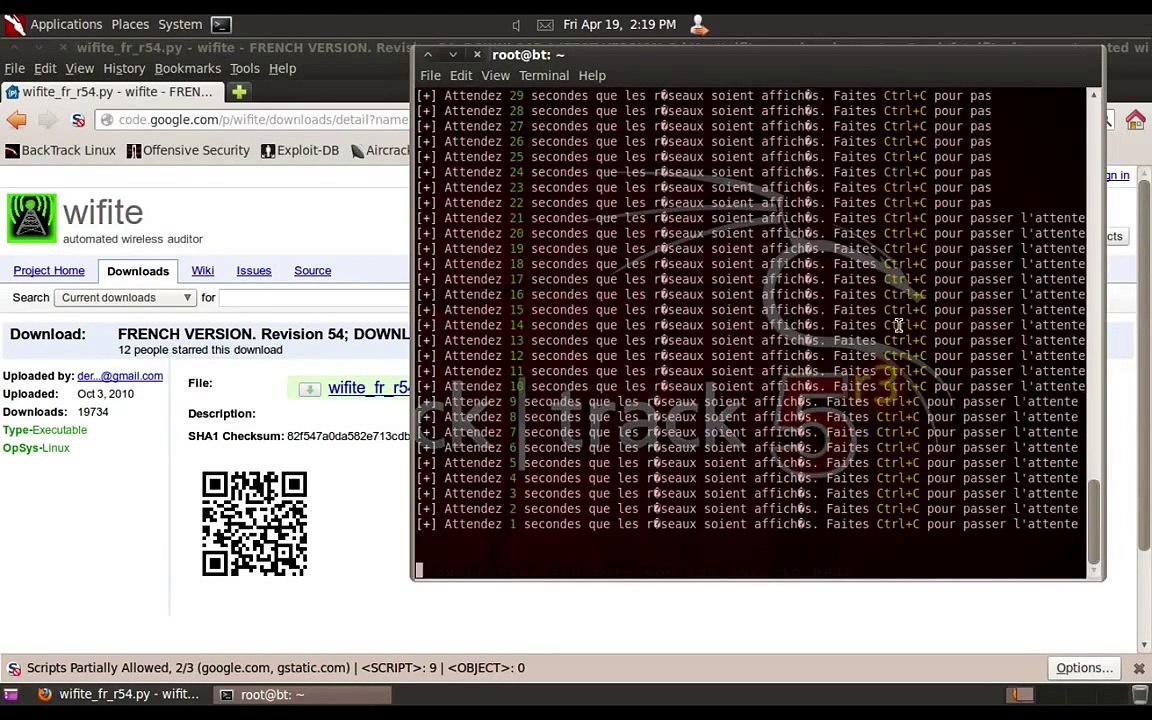Open a new tab with green plus
1152x720 pixels.
point(239,92)
